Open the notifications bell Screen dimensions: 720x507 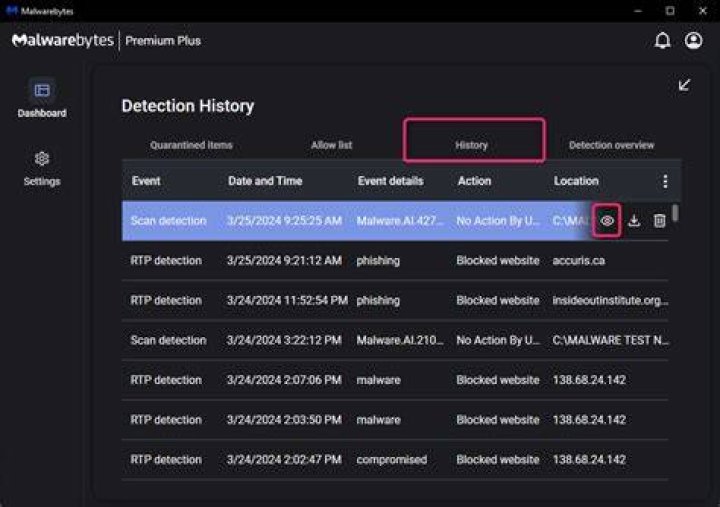pos(662,41)
